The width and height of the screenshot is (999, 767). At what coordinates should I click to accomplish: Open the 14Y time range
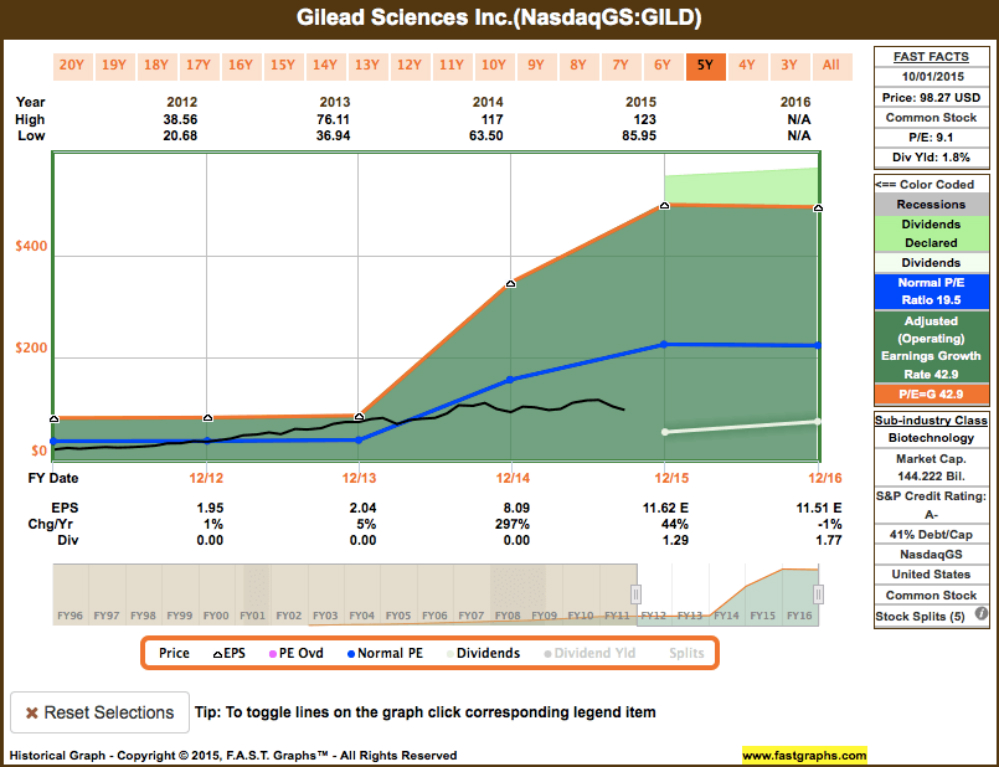pos(325,66)
